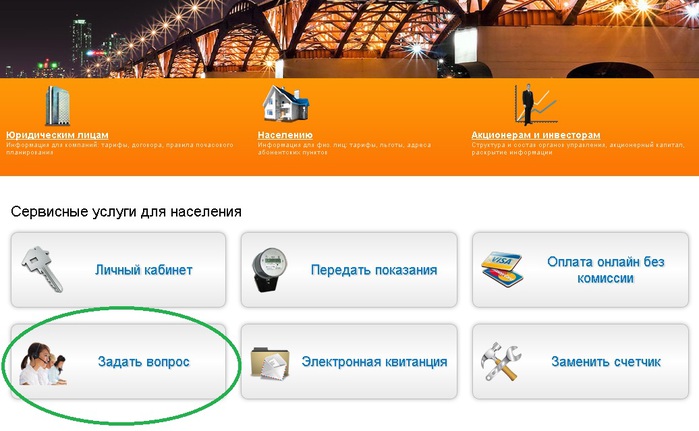Click the house icon above Населению

(285, 103)
